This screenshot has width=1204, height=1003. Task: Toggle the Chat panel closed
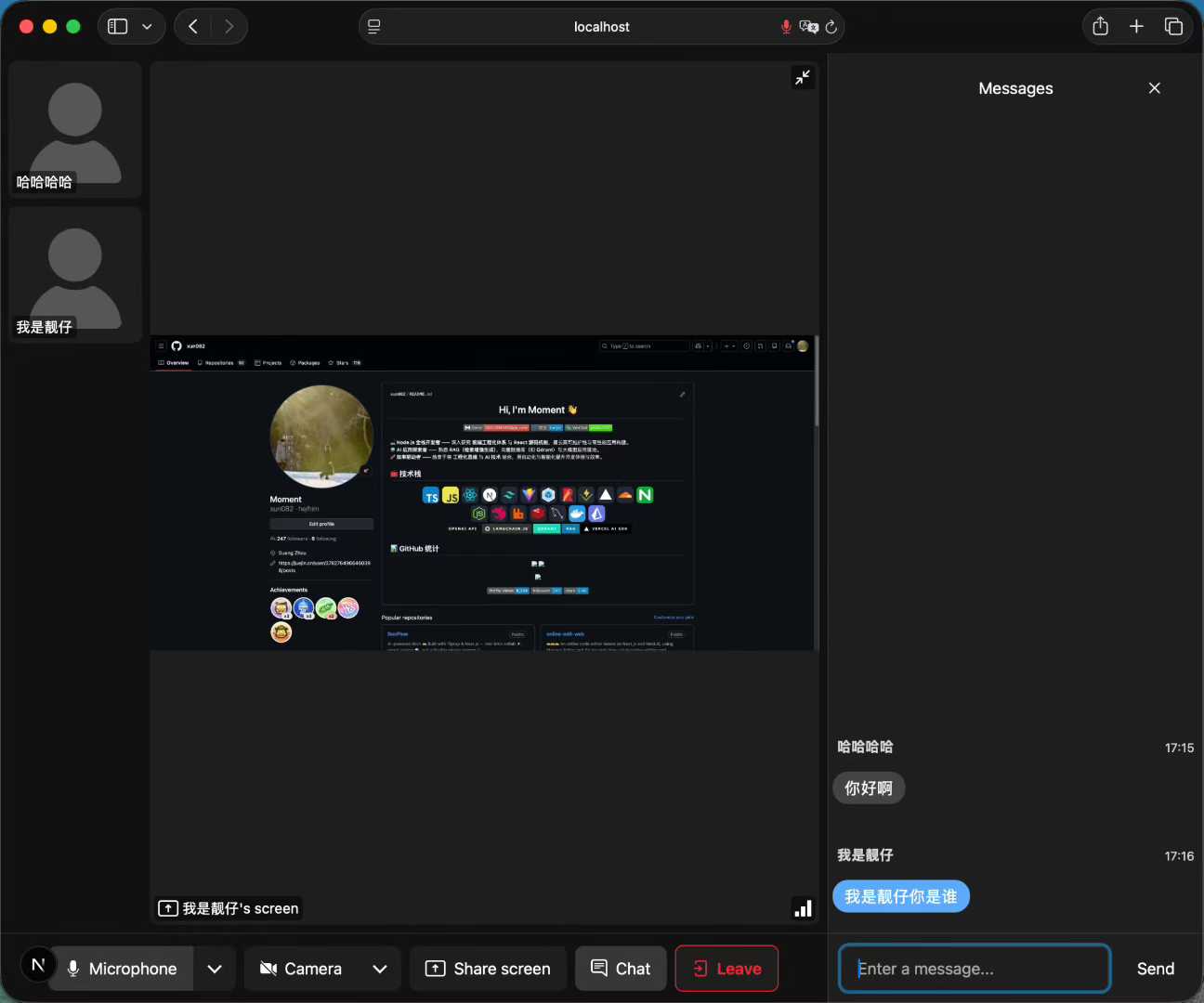tap(621, 968)
